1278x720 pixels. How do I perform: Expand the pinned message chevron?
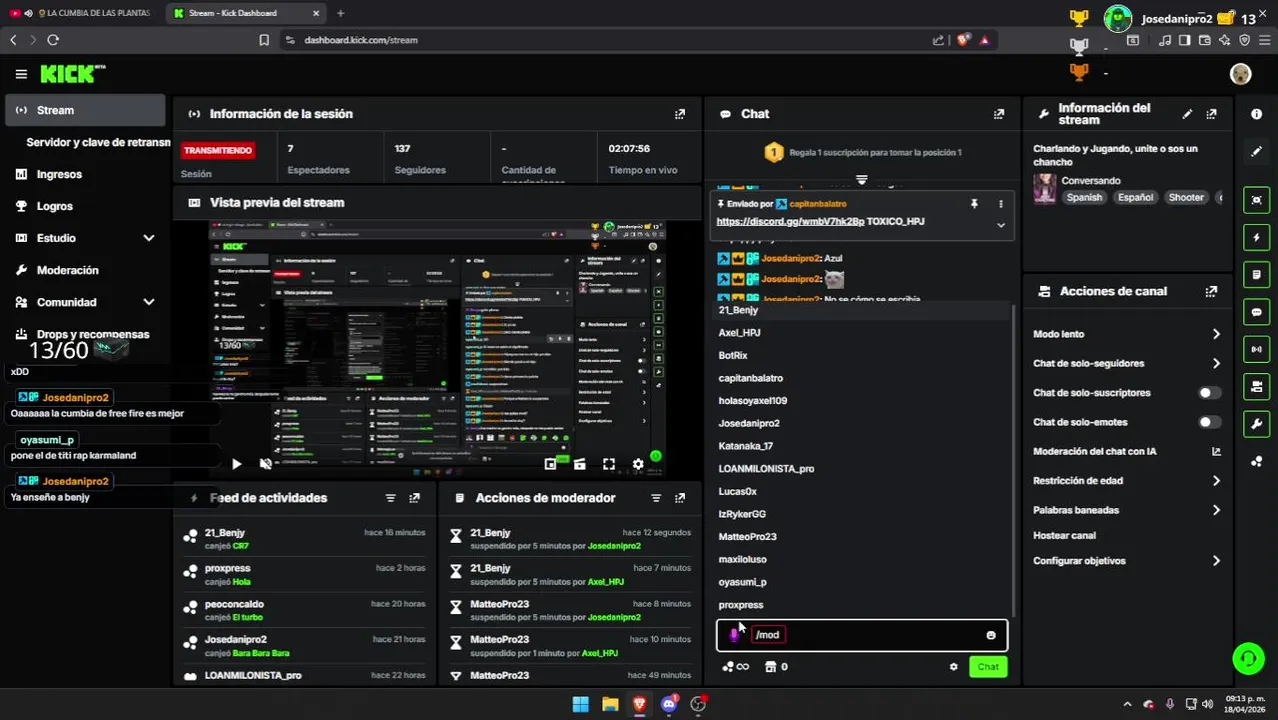(x=1001, y=225)
